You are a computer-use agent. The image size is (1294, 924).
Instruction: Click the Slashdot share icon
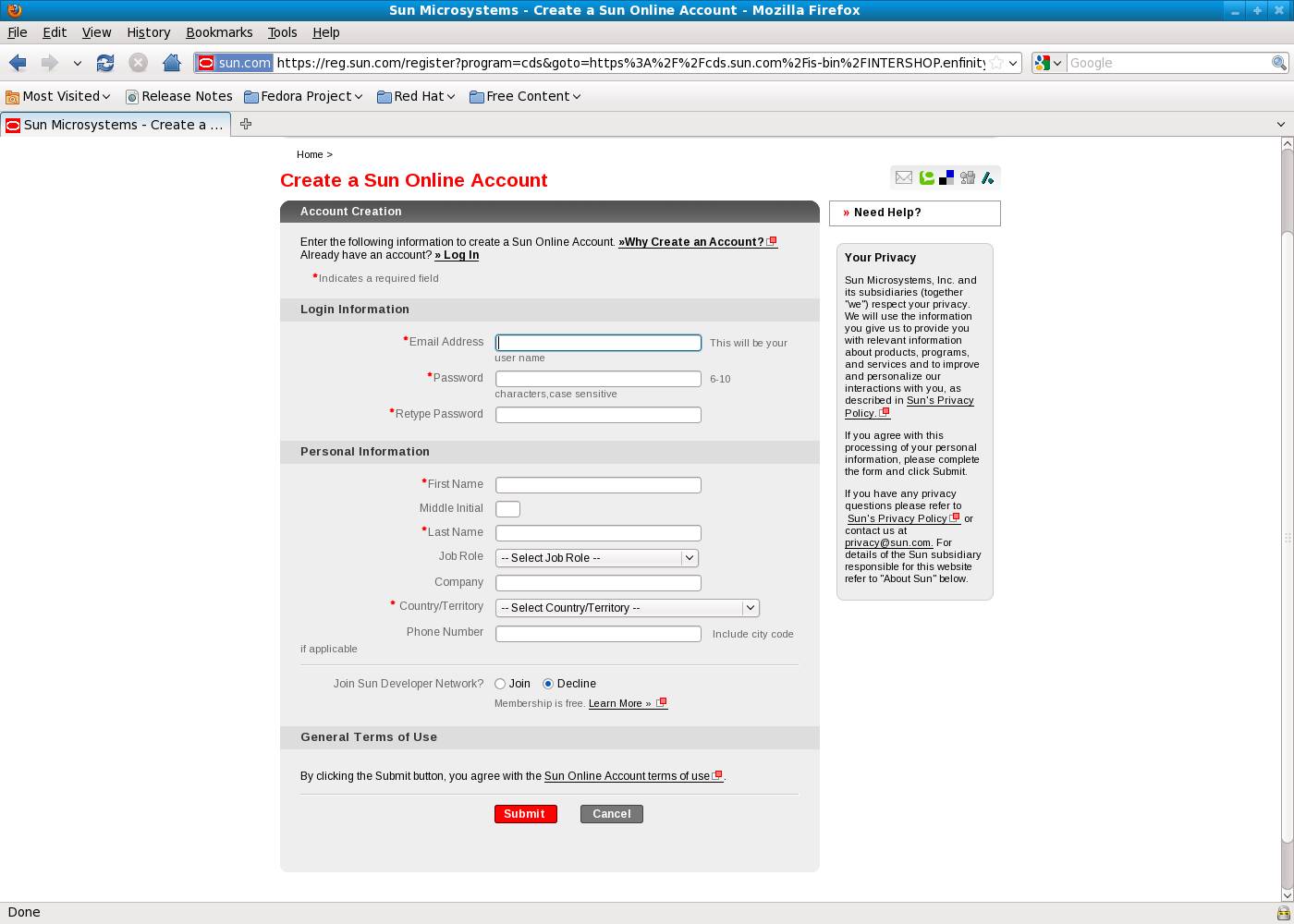pyautogui.click(x=987, y=177)
